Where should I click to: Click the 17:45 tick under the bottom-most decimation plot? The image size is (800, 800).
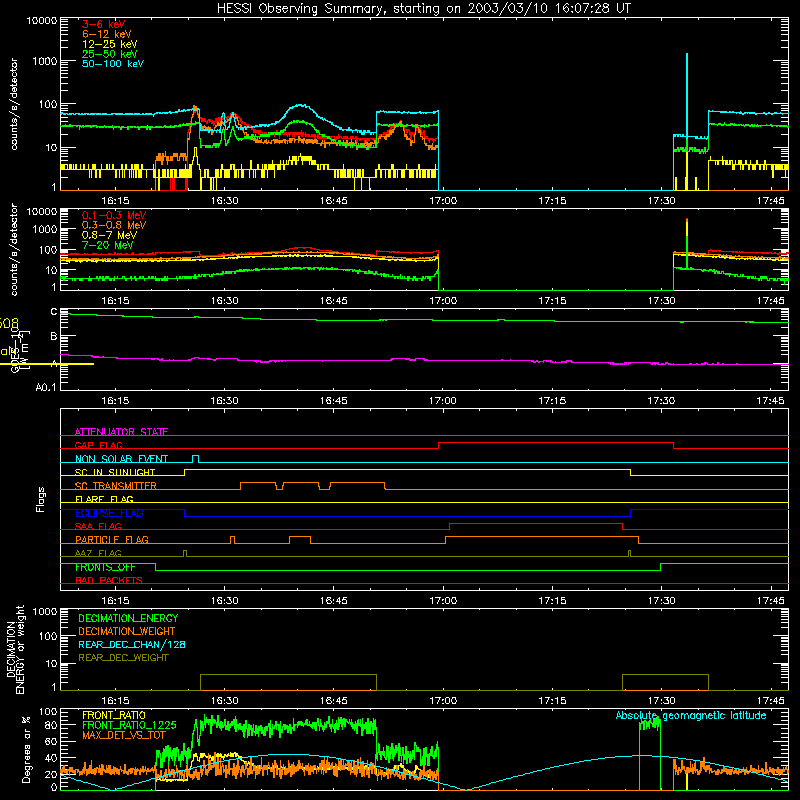770,701
